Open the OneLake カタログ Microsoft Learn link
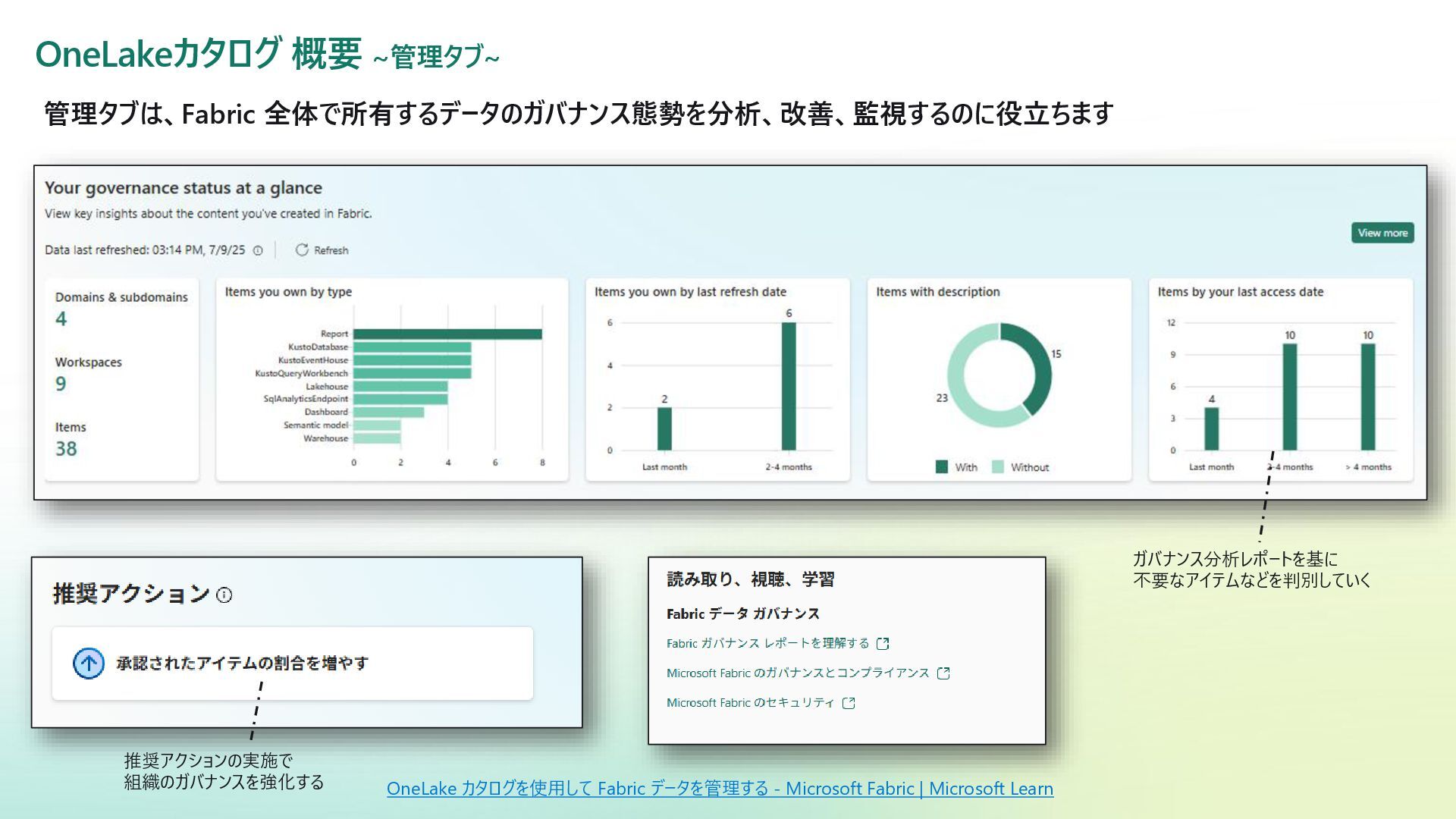Image resolution: width=1456 pixels, height=819 pixels. click(719, 789)
